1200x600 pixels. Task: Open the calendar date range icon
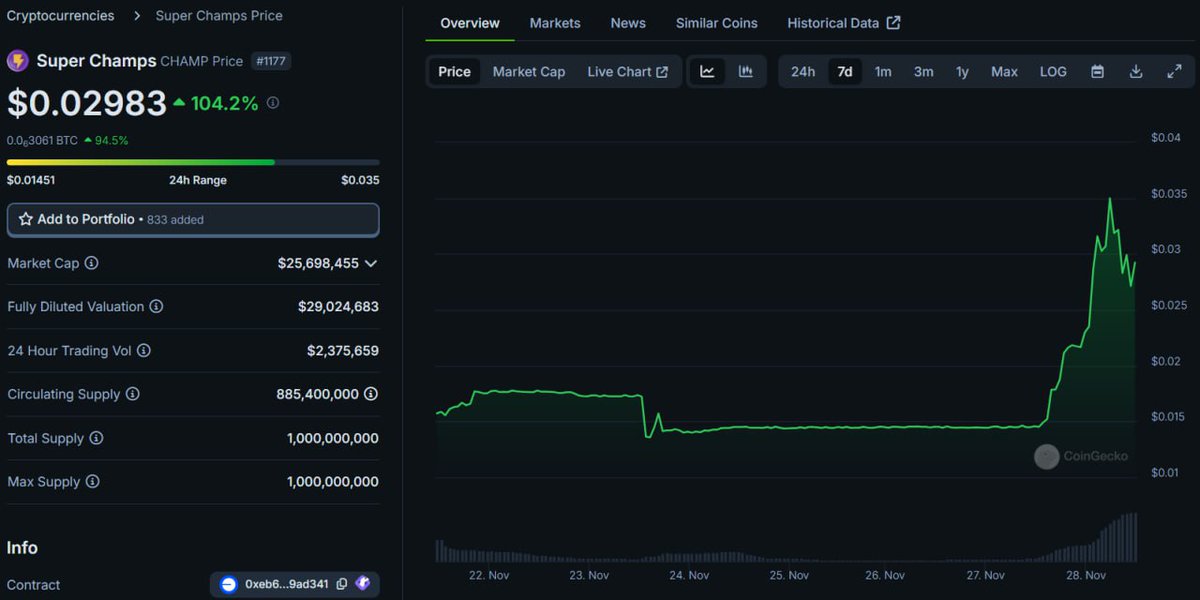[x=1097, y=72]
